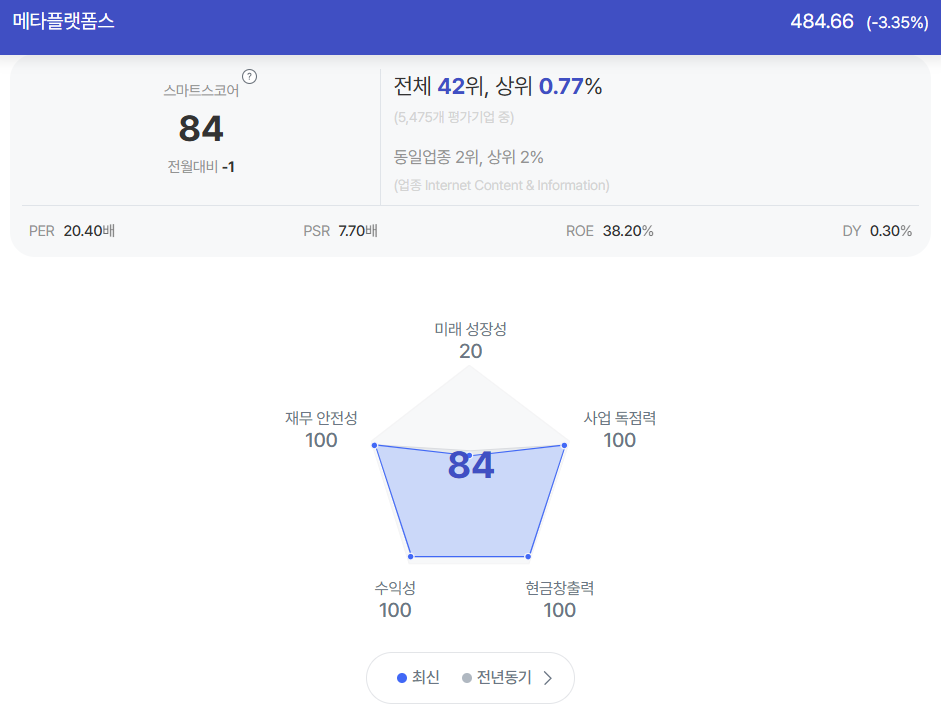Click the PER 20.40배 metric
Screen dimensions: 941x708
[72, 231]
